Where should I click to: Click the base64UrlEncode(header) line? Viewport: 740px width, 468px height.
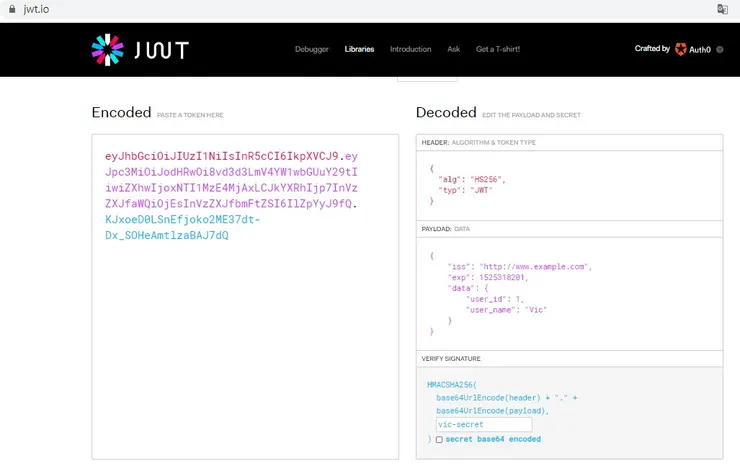pos(507,398)
